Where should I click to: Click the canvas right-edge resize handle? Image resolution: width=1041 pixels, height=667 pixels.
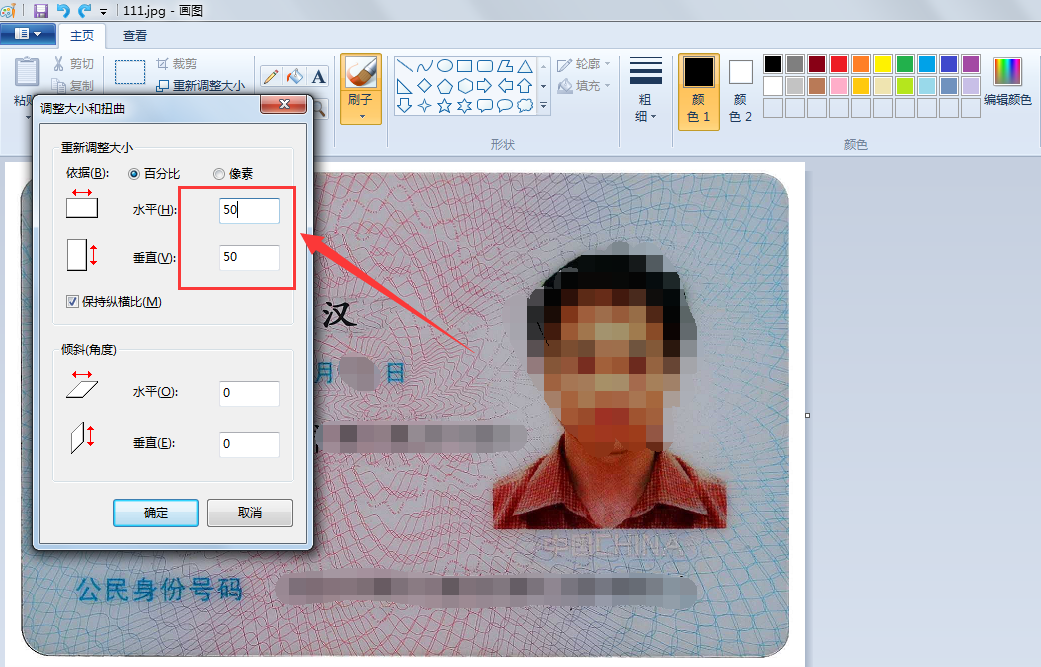[x=807, y=415]
